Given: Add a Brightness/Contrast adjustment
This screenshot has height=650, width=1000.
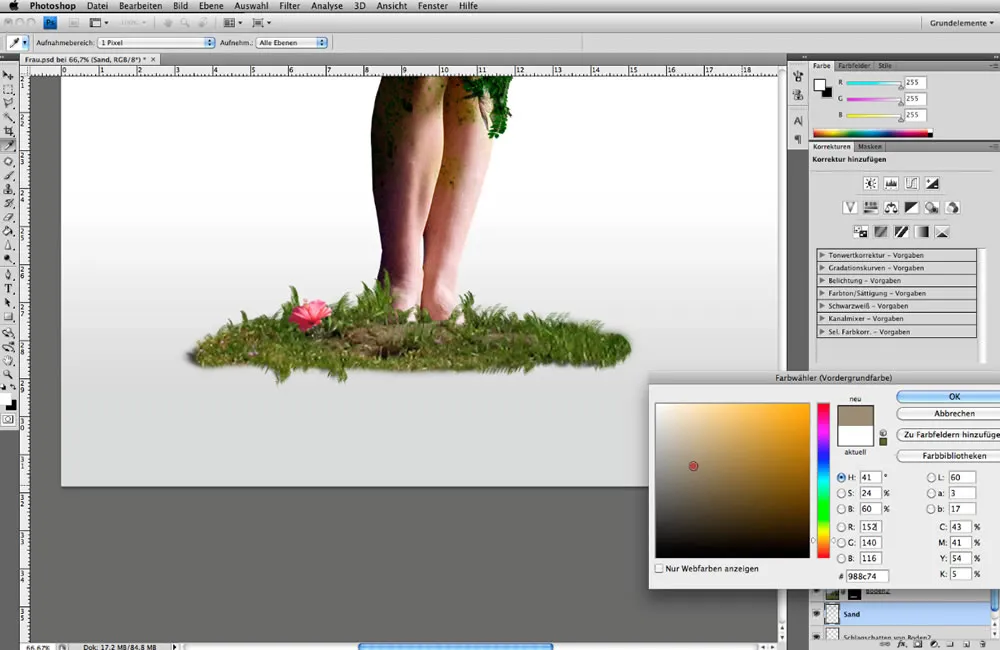Looking at the screenshot, I should click(871, 183).
